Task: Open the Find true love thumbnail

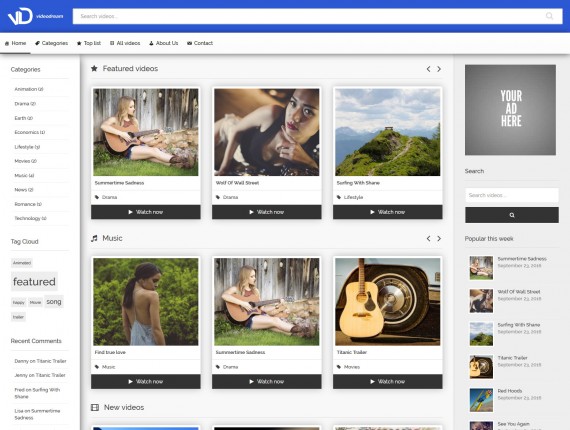Action: click(x=146, y=302)
